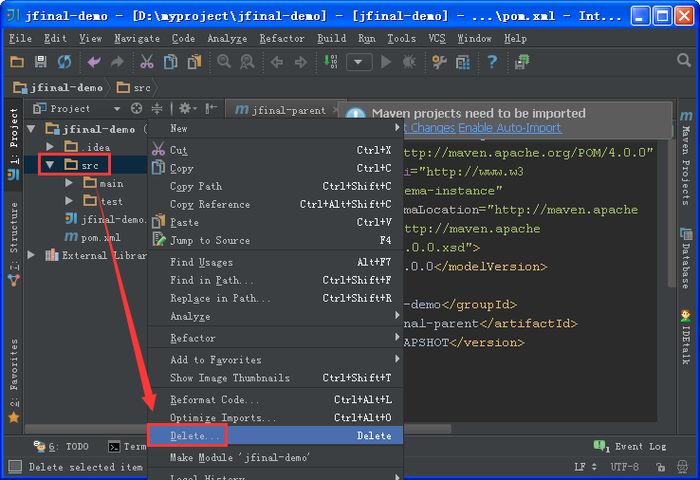Open the Event Log panel
The image size is (700, 480).
click(x=629, y=447)
